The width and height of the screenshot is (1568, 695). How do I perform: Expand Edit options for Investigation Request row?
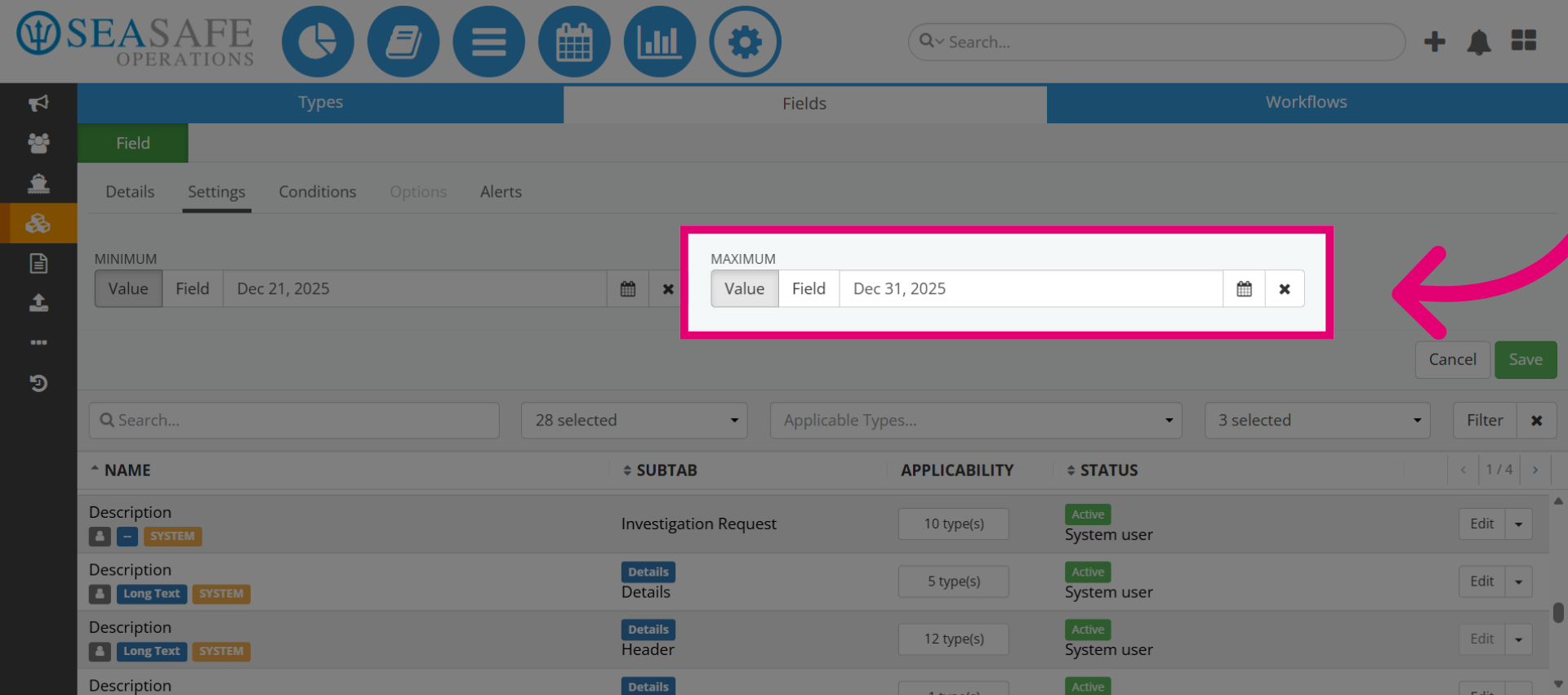(x=1519, y=524)
